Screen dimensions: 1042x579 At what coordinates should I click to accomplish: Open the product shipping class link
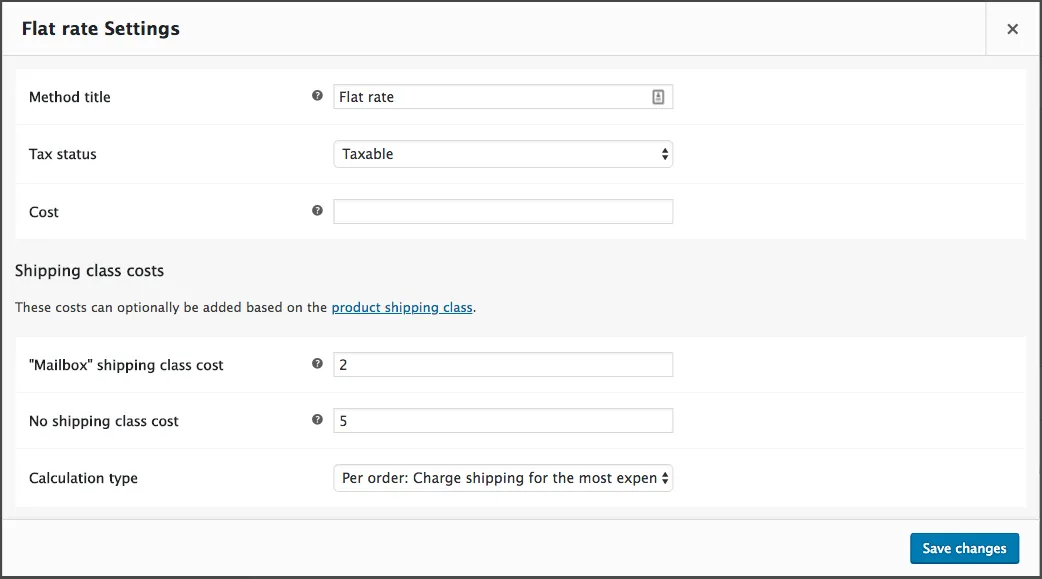[401, 307]
